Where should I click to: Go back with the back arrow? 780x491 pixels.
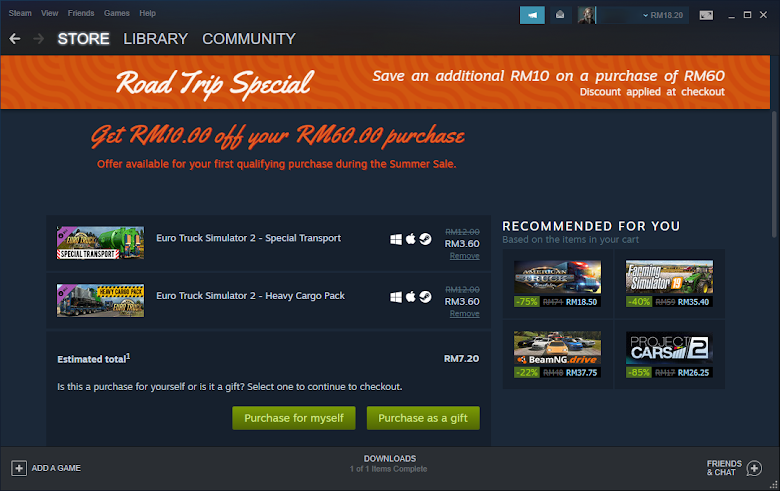pyautogui.click(x=15, y=39)
